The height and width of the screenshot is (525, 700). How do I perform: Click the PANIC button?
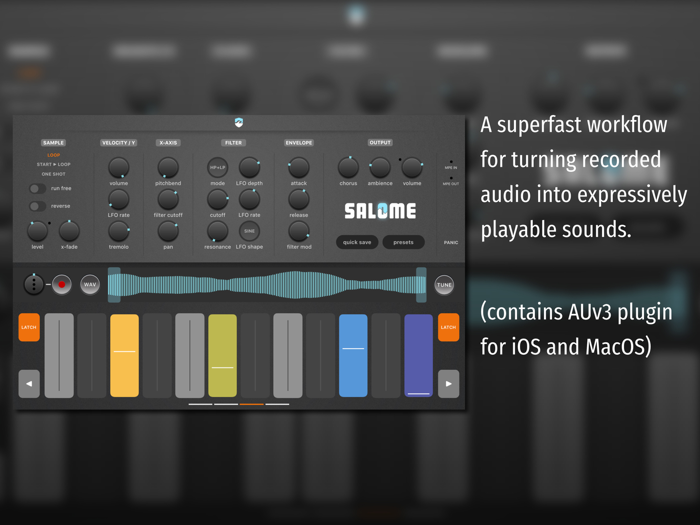[x=451, y=242]
